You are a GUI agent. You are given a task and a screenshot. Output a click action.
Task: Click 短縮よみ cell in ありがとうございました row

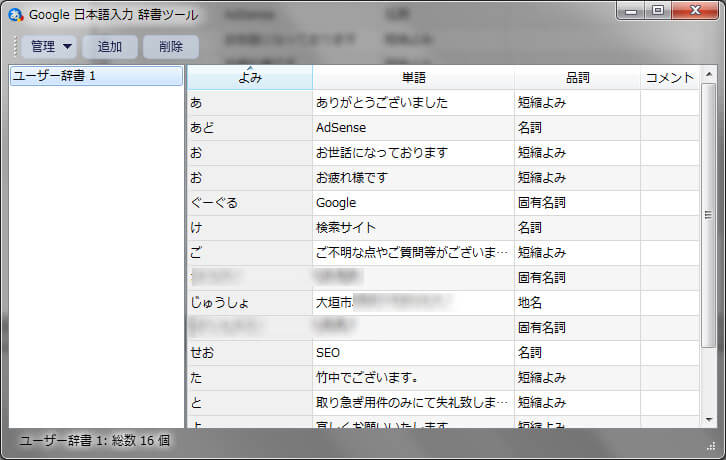(577, 102)
